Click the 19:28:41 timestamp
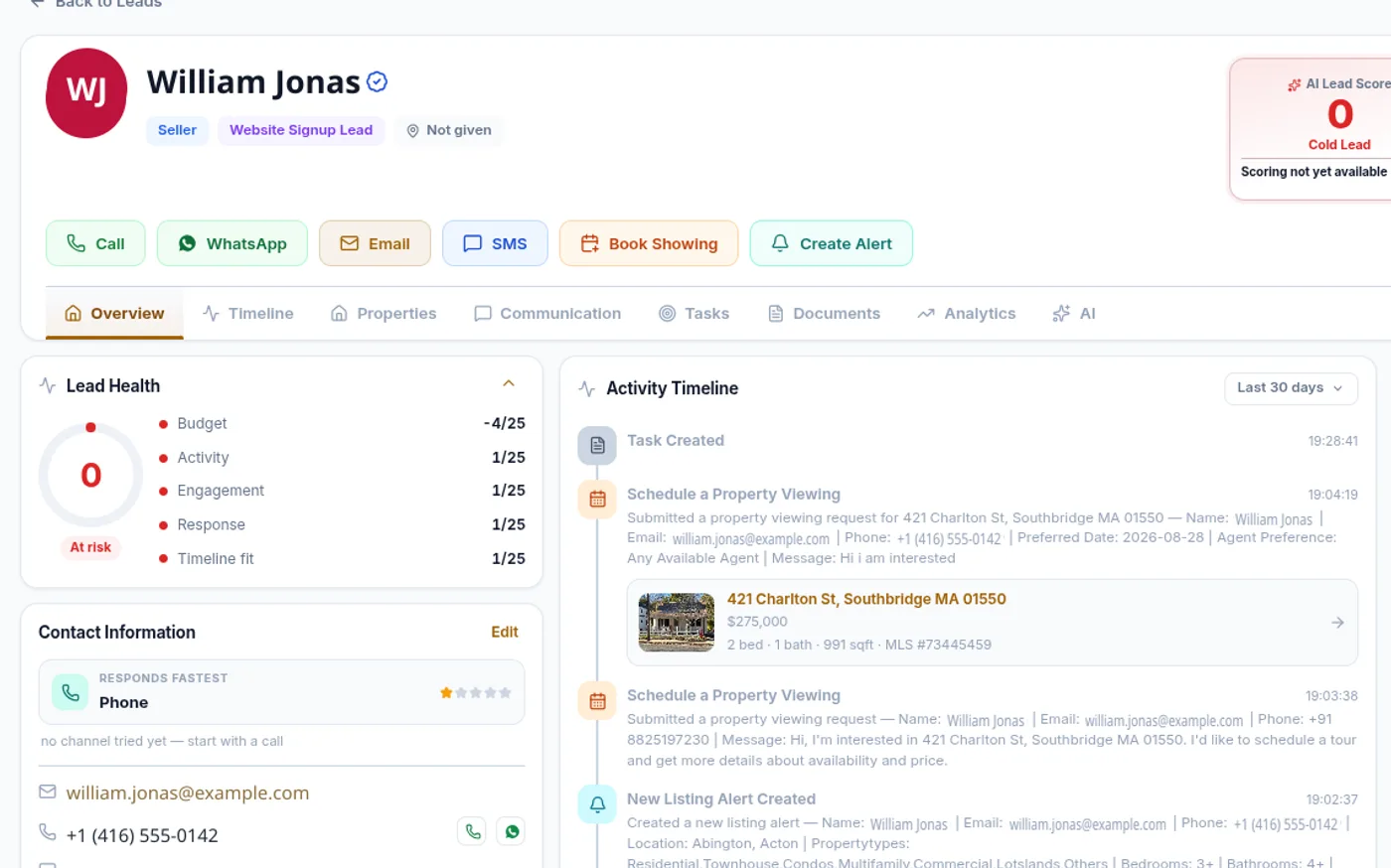 point(1332,441)
